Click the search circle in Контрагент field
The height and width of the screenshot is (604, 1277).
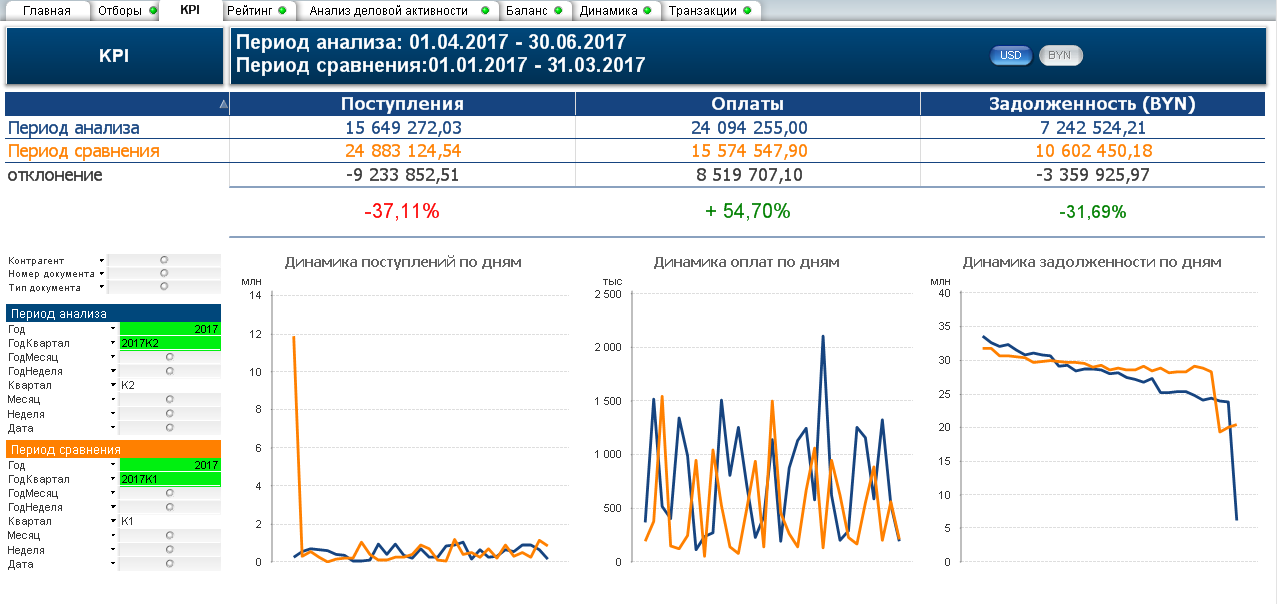164,260
